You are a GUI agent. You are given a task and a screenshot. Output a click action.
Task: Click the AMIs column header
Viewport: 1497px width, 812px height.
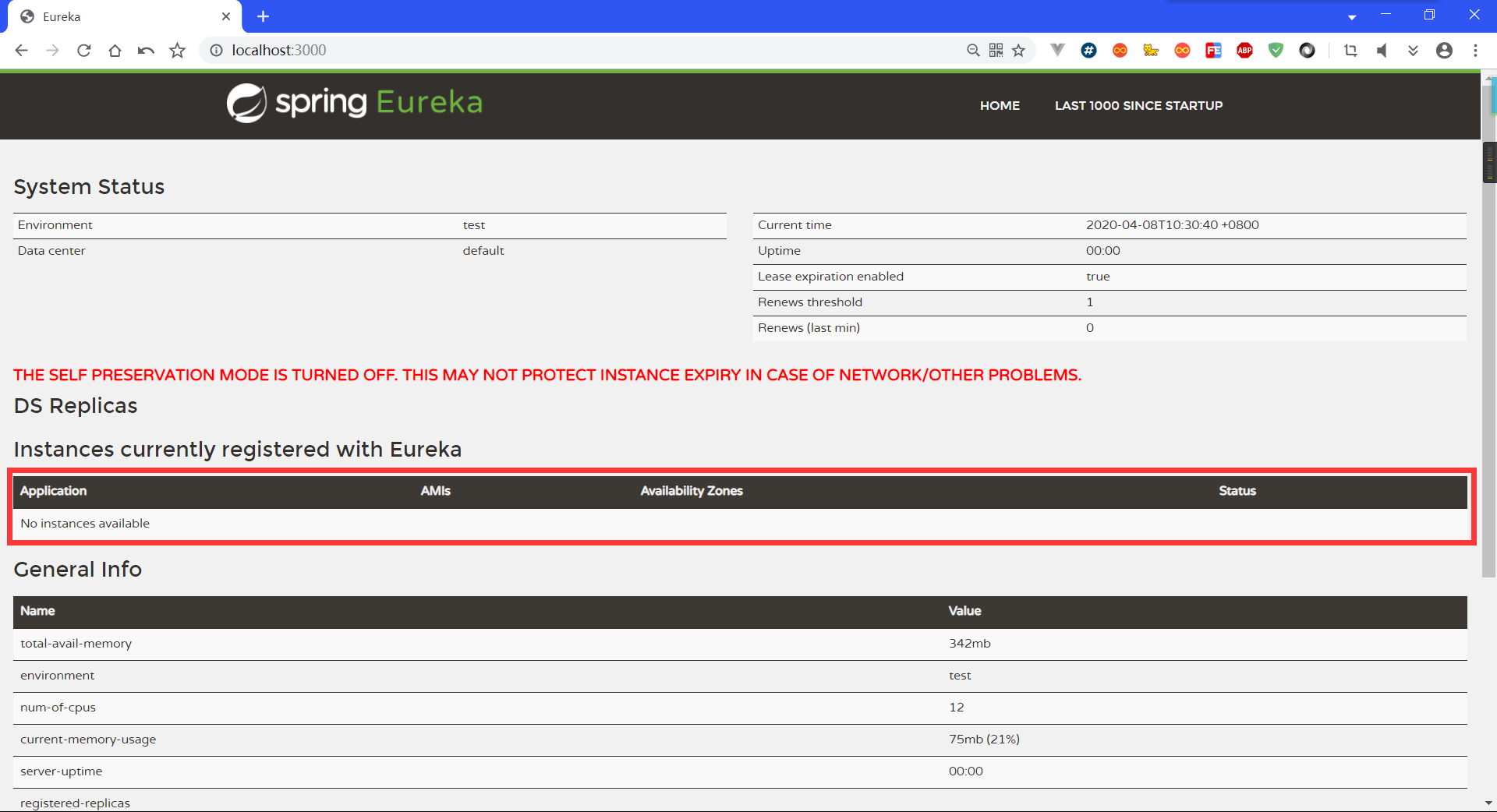point(435,491)
